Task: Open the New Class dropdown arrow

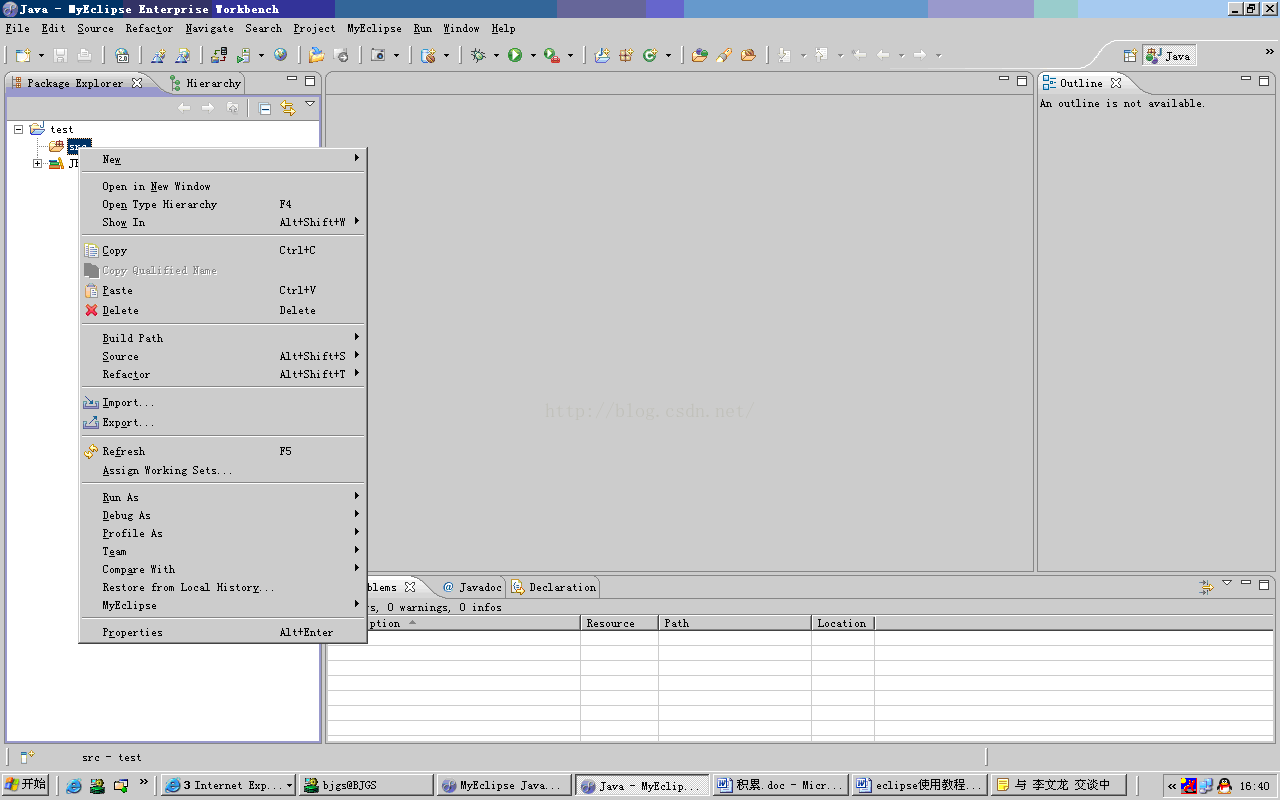Action: 668,56
